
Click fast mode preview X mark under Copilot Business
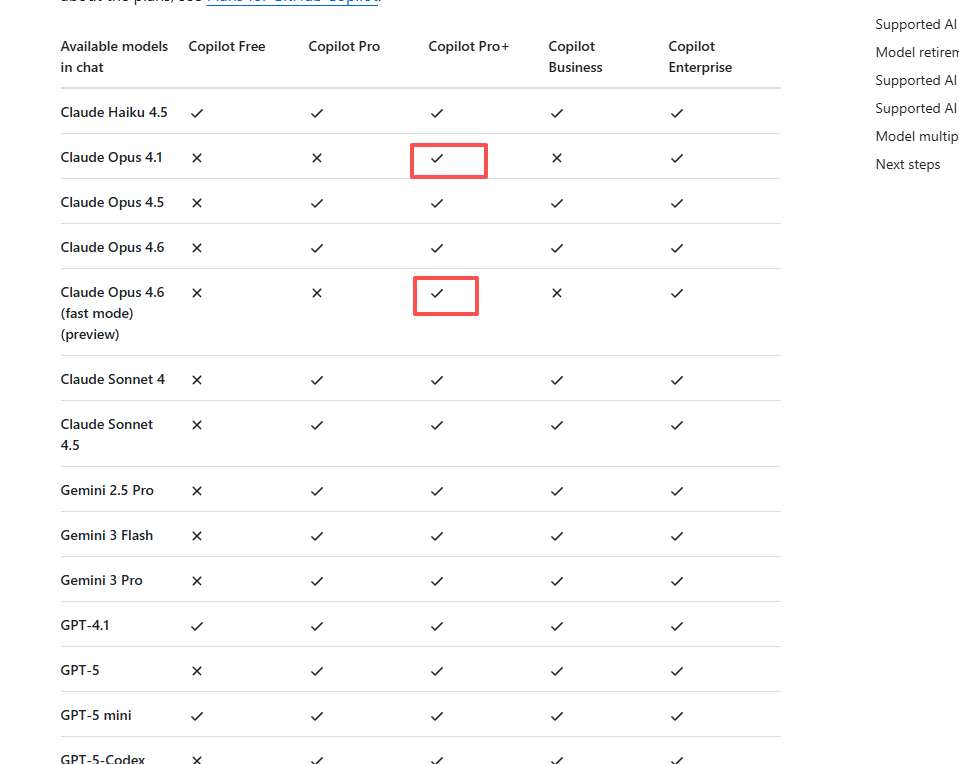click(x=557, y=293)
